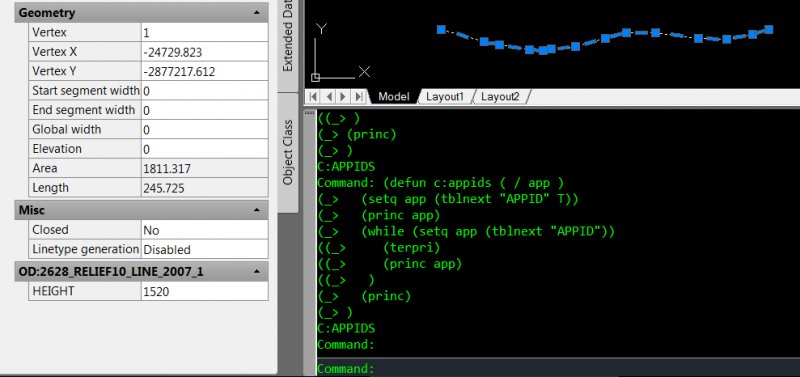Edit the End segment width value
This screenshot has width=800, height=377.
pyautogui.click(x=204, y=110)
